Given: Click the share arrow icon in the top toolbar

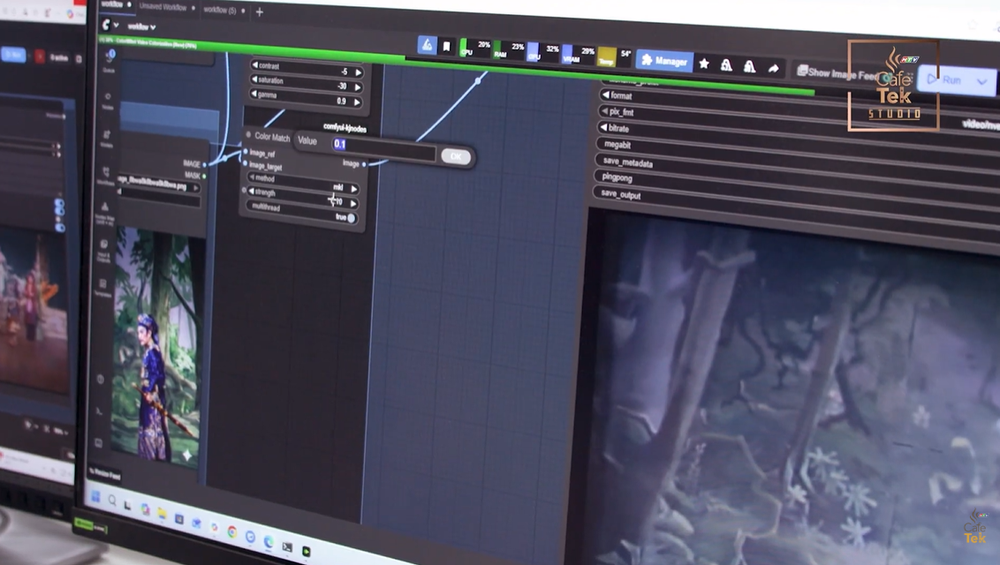Looking at the screenshot, I should 773,68.
